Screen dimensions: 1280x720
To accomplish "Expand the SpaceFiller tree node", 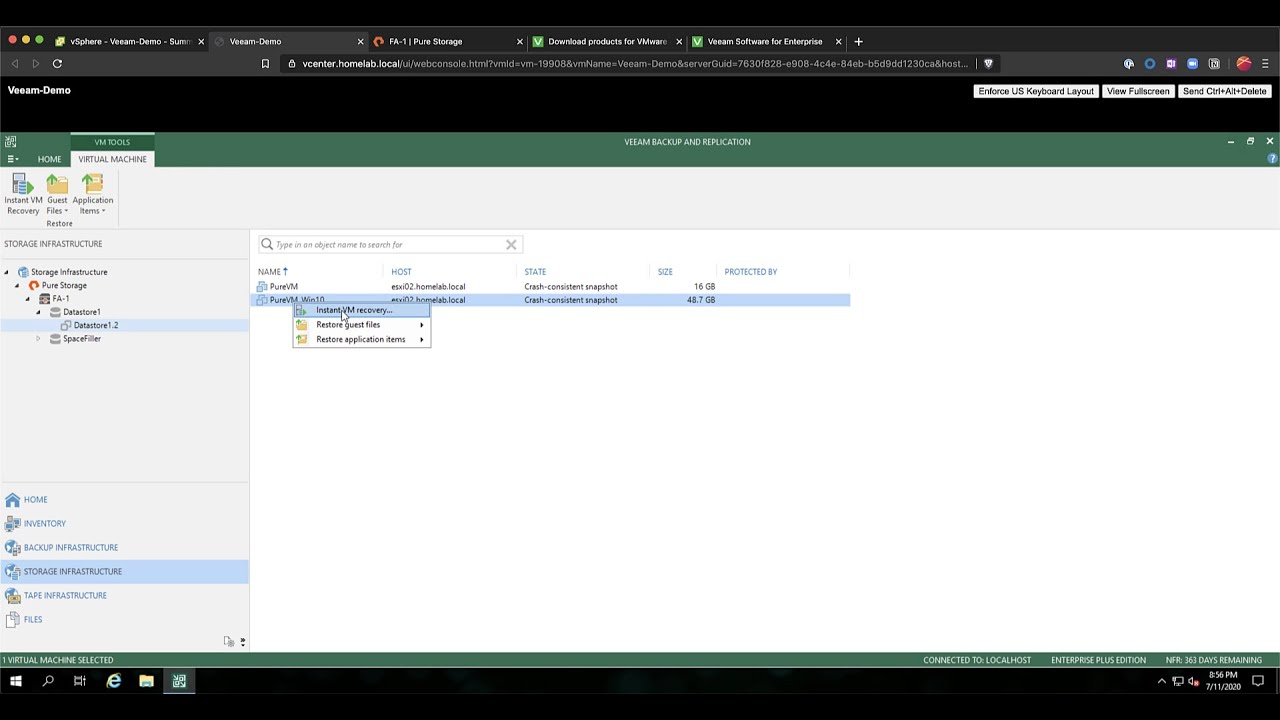I will click(39, 339).
